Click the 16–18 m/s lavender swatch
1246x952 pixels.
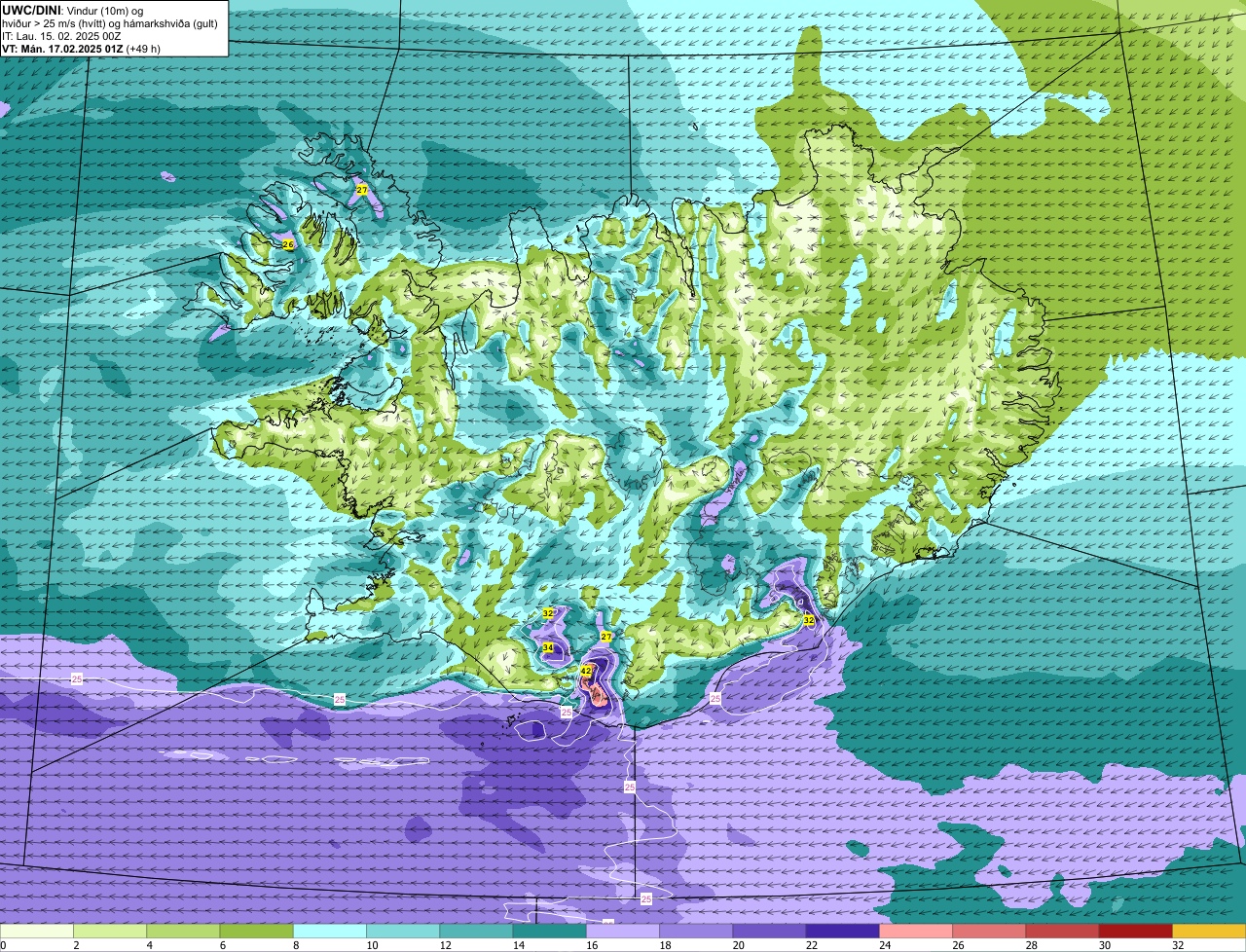[x=623, y=931]
